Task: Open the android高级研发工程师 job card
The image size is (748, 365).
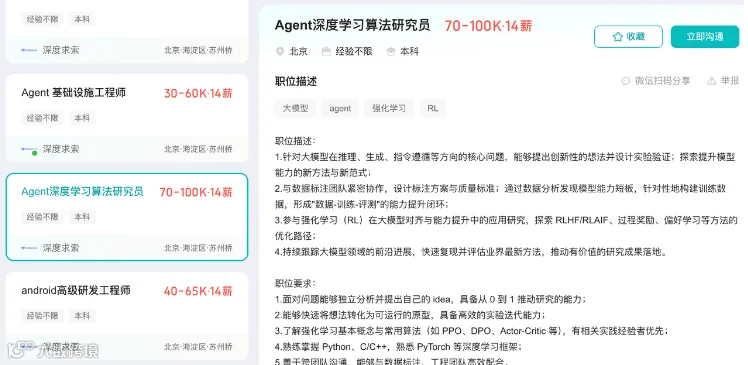Action: coord(127,316)
